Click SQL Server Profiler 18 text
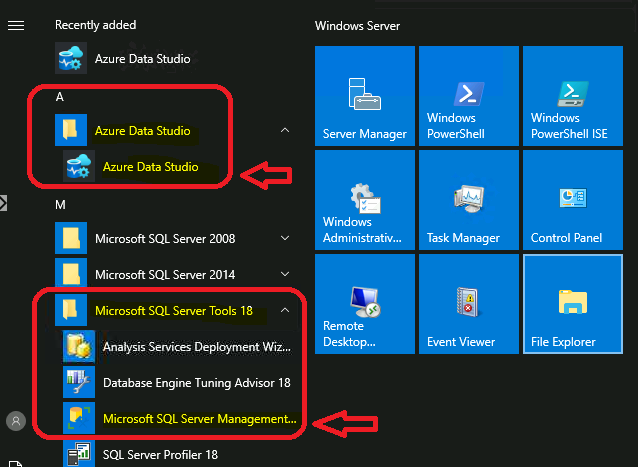 (x=160, y=455)
